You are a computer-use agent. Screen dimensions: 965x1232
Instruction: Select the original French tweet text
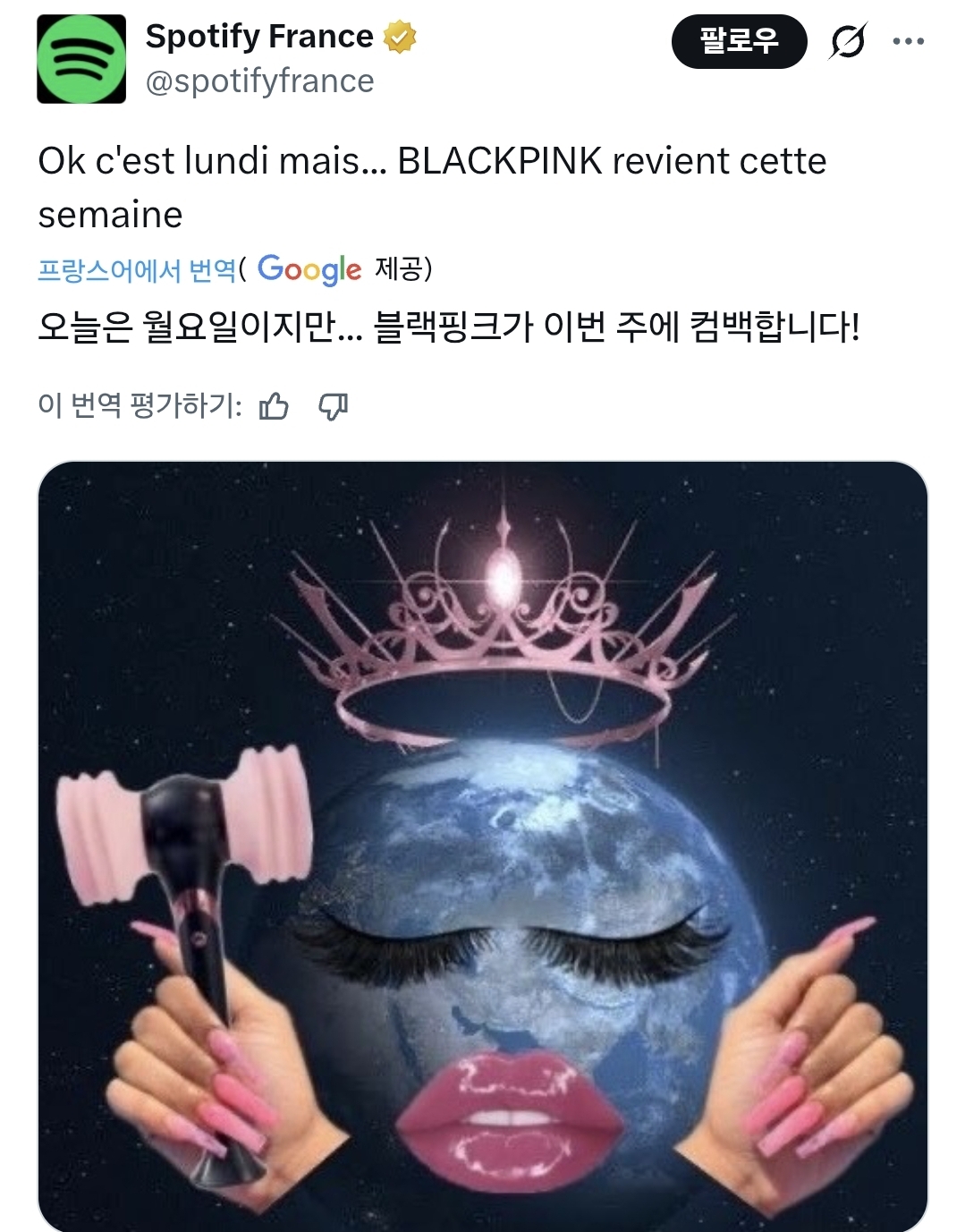pyautogui.click(x=433, y=188)
